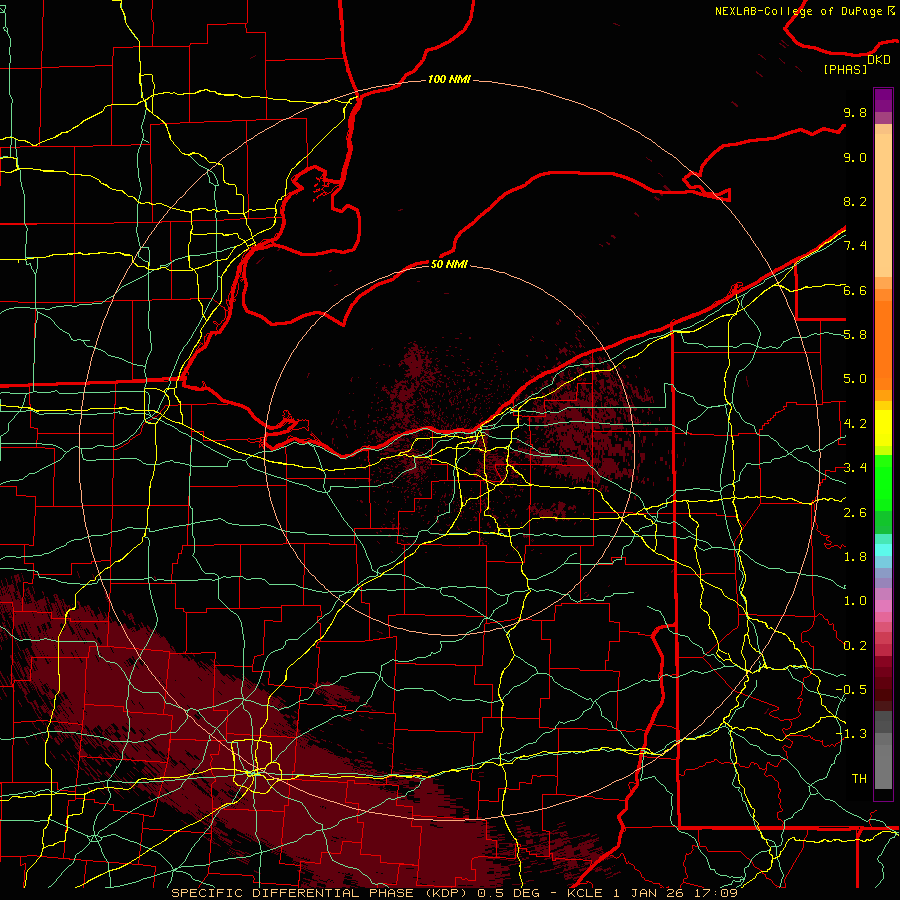Image resolution: width=900 pixels, height=900 pixels.
Task: Pick the orange color bar segment
Action: pyautogui.click(x=883, y=344)
